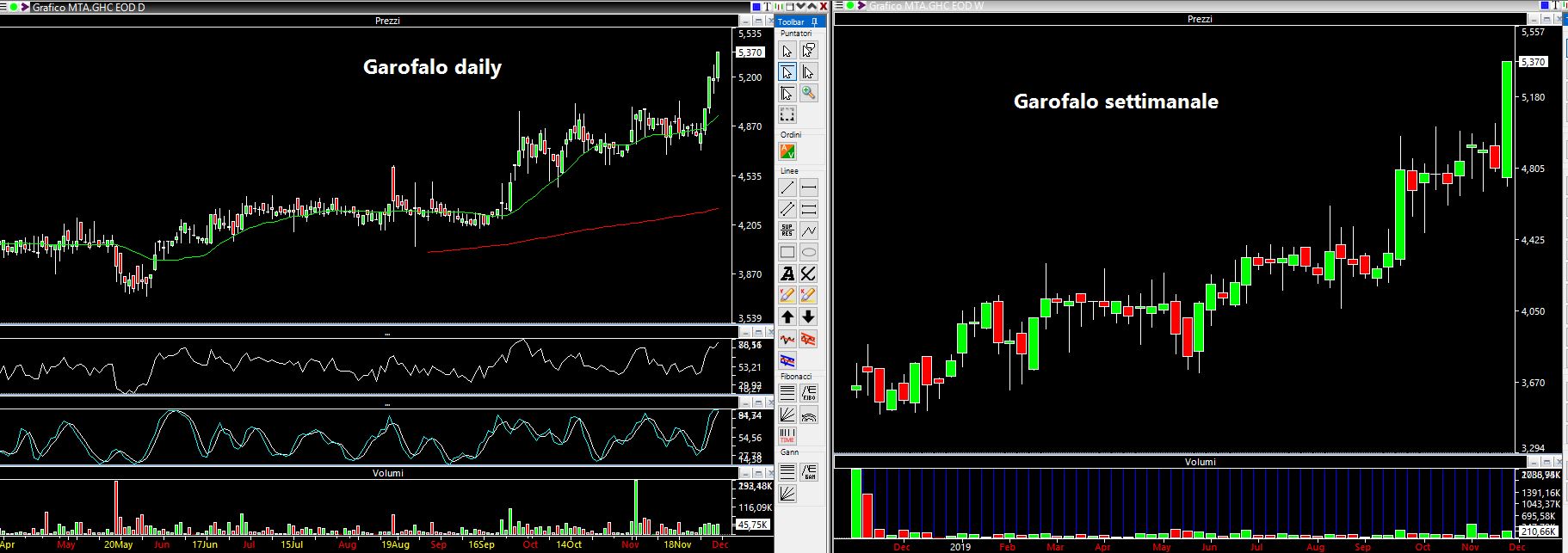The width and height of the screenshot is (1568, 553).
Task: Select the diagonal trend line tool
Action: click(787, 187)
